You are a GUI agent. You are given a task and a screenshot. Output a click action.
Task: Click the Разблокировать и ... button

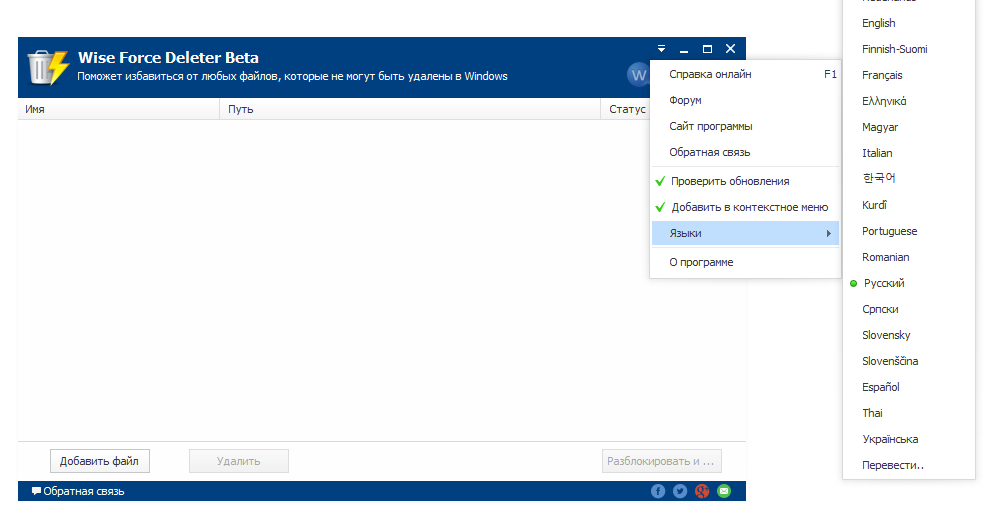click(661, 461)
